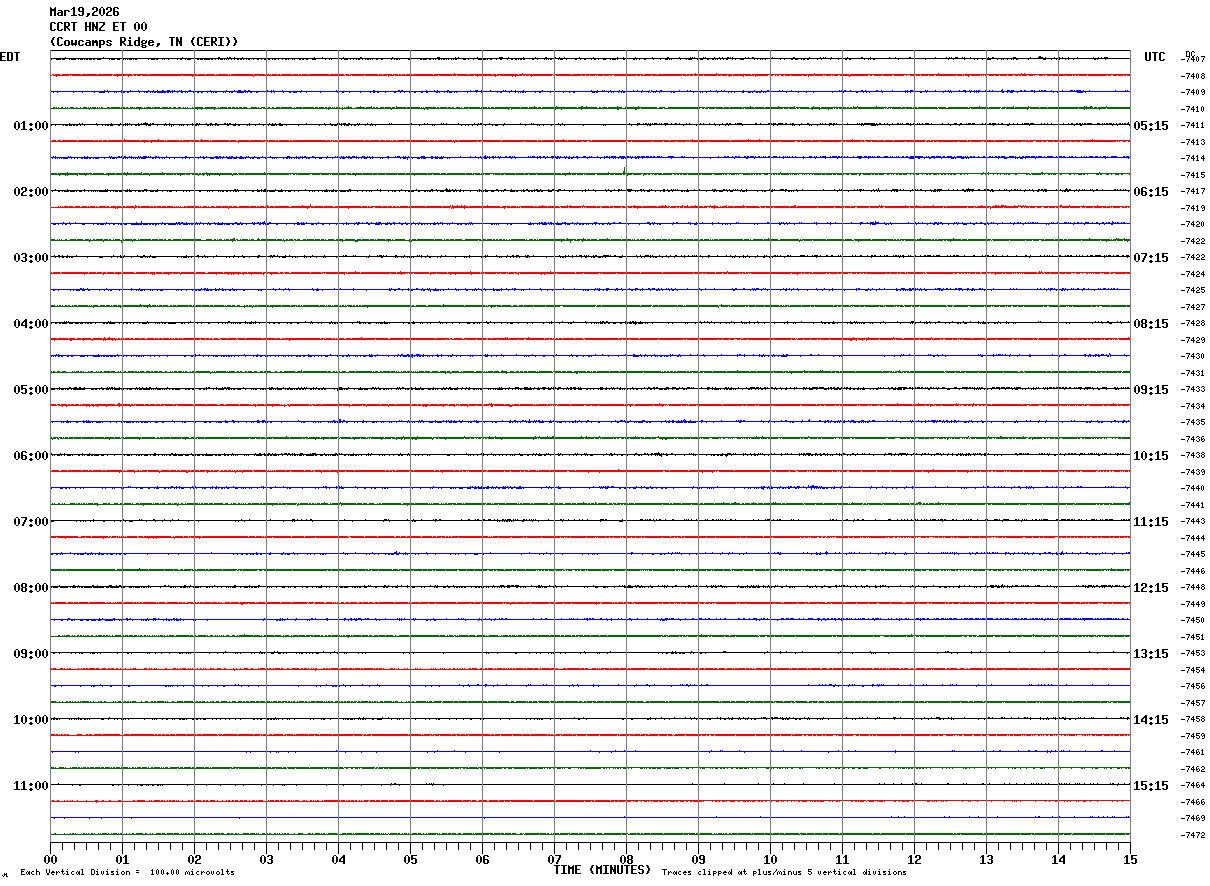Click the '10:15' UTC time label
Screen dimensions: 1210x886
tap(1151, 456)
